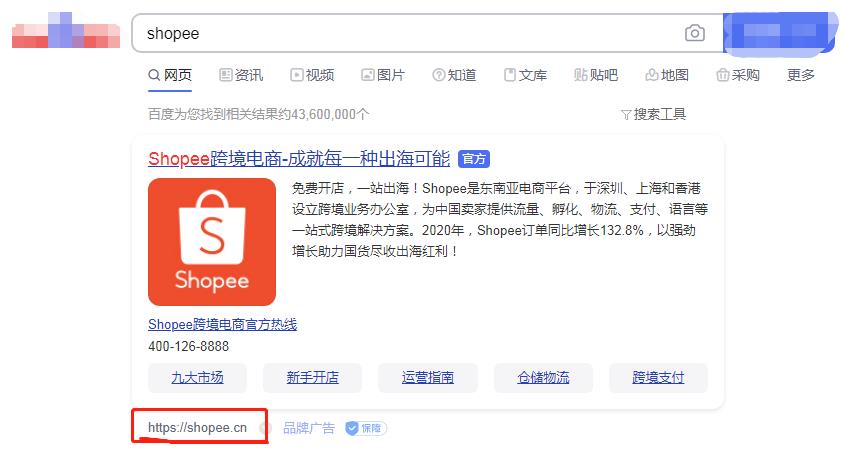Open 搜索工具 search tools filter

pos(653,114)
